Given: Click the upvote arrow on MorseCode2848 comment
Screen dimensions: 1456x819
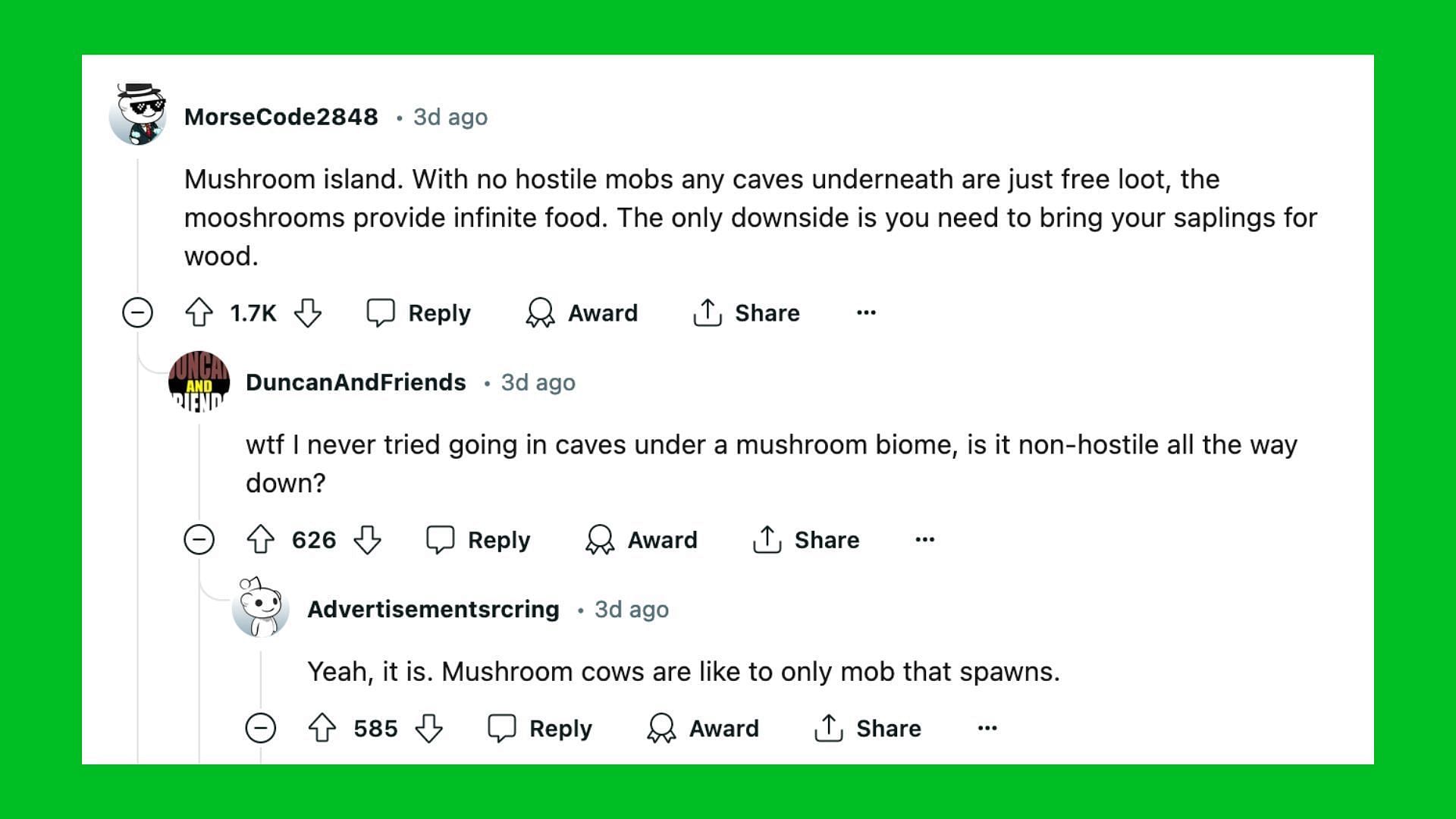Looking at the screenshot, I should [198, 313].
